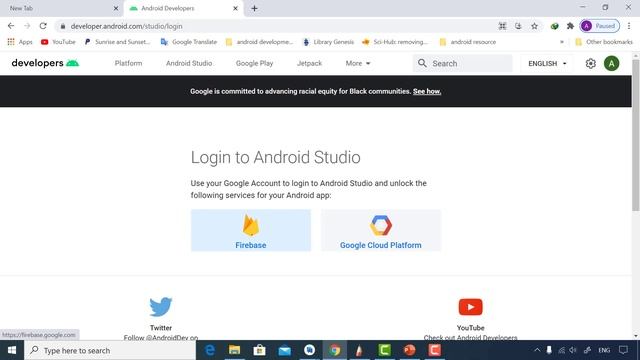Follow the See how link in banner
This screenshot has height=360, width=640.
pos(427,91)
